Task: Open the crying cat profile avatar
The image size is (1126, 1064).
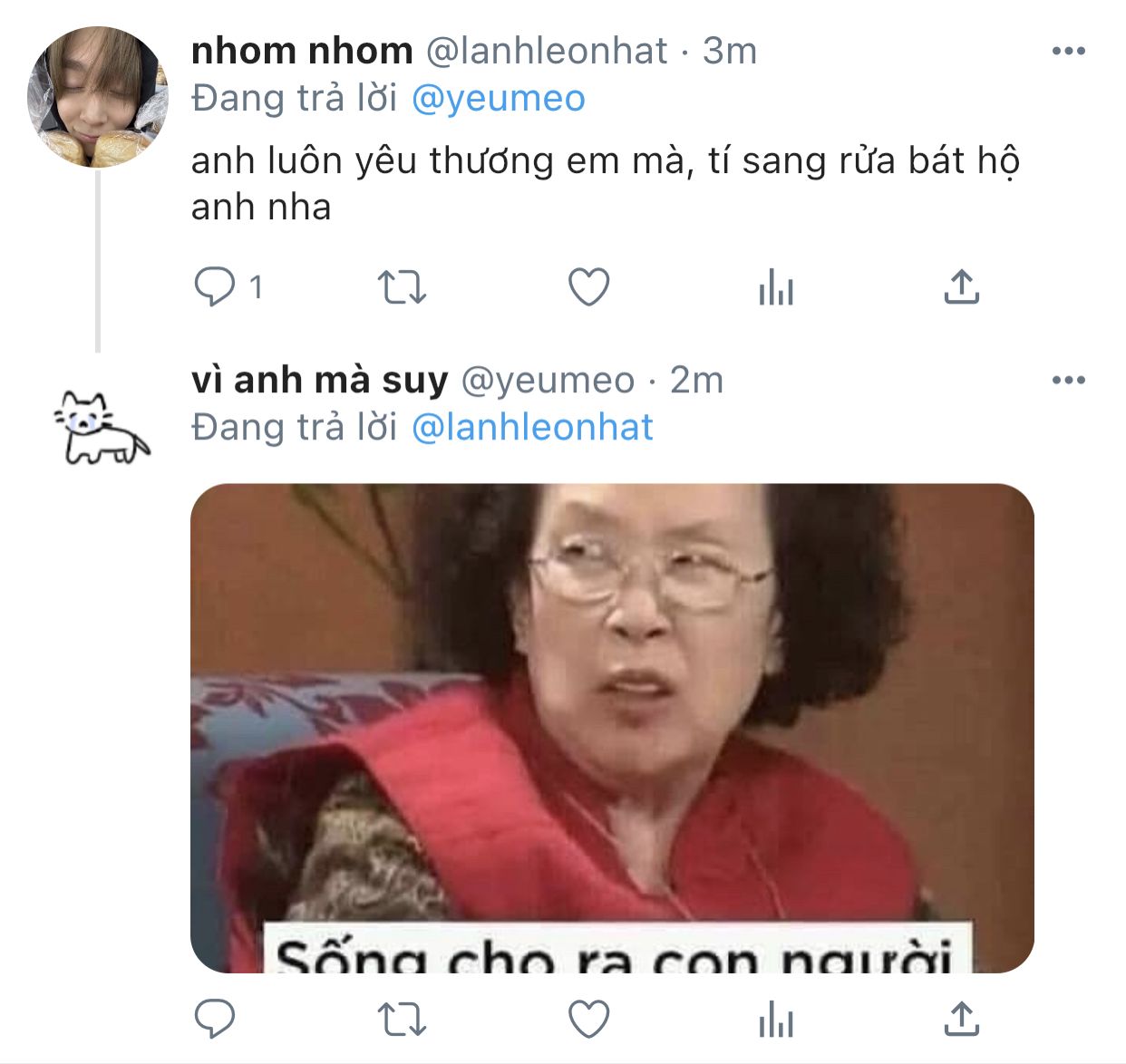Action: tap(102, 427)
